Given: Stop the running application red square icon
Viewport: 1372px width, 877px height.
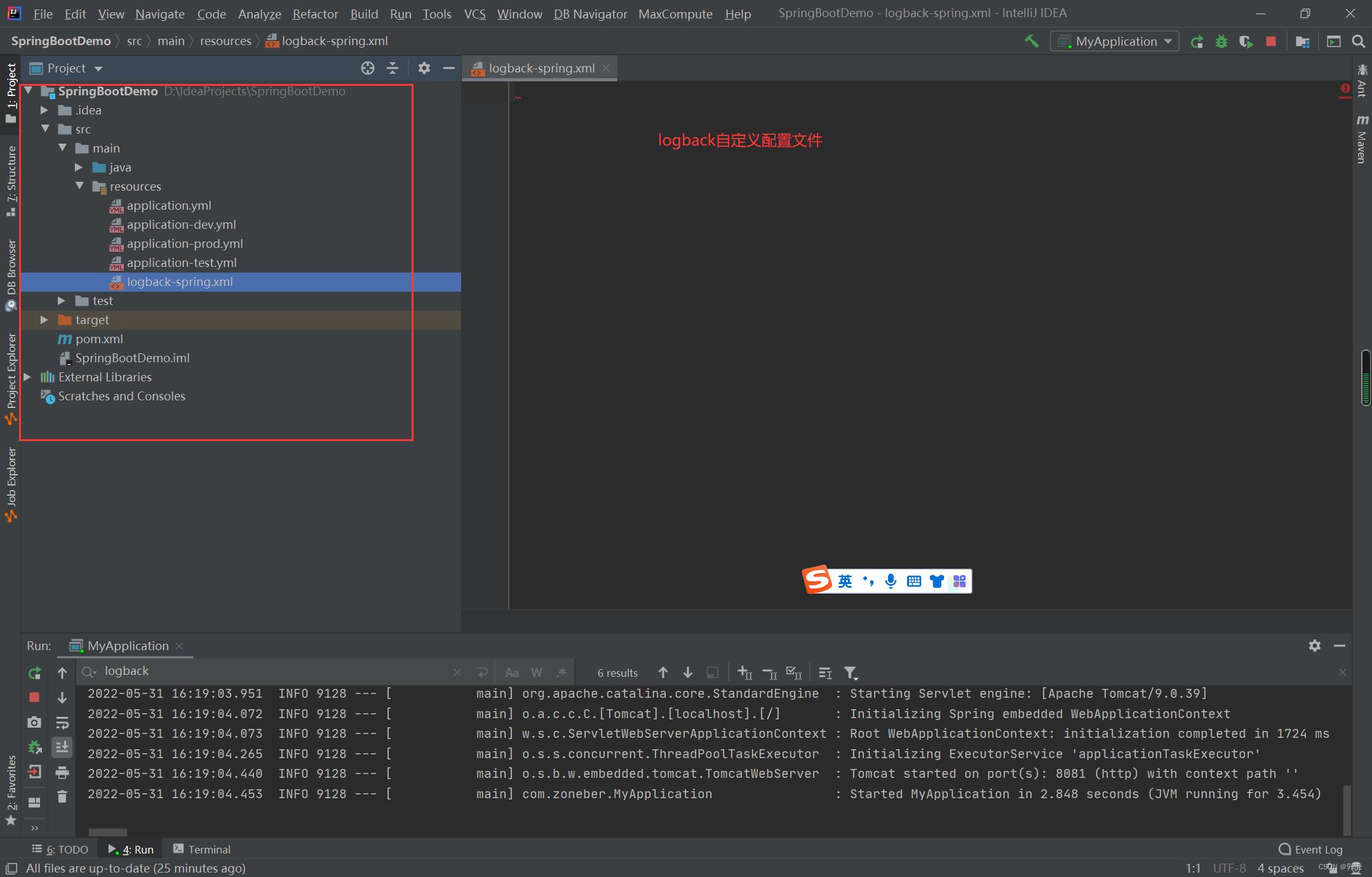Looking at the screenshot, I should coord(1270,41).
